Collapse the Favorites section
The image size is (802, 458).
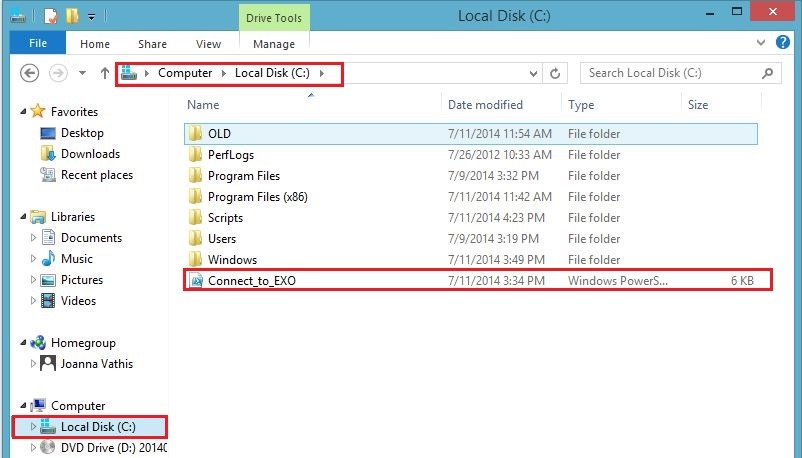[23, 112]
